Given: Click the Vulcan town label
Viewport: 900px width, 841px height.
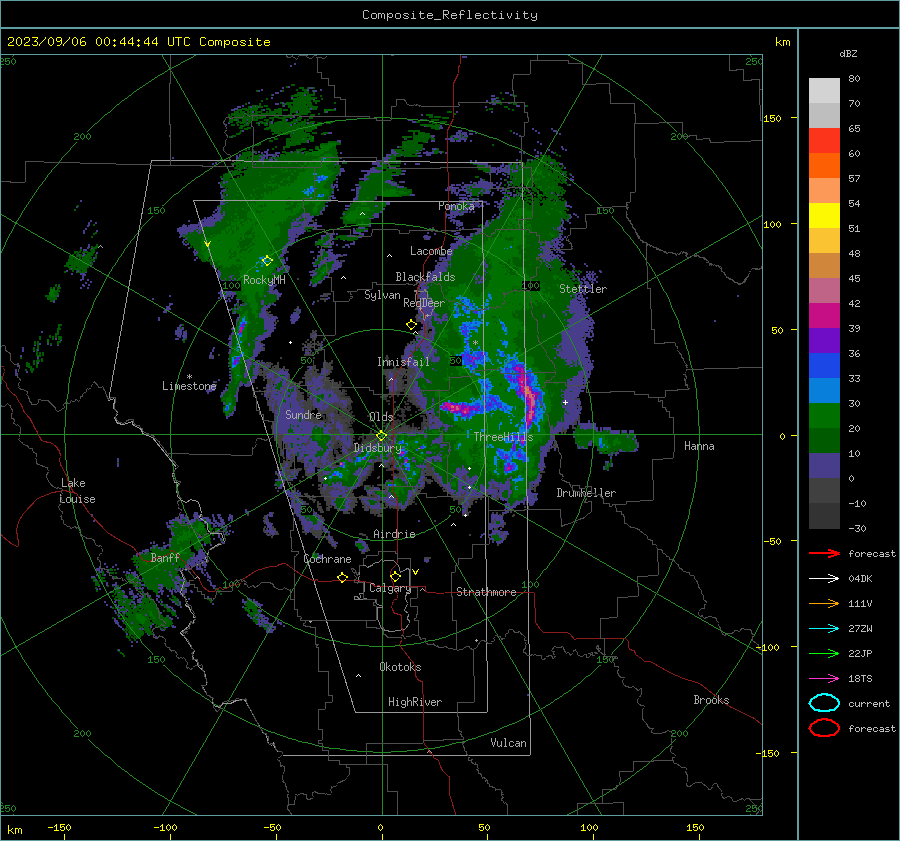Looking at the screenshot, I should [509, 743].
